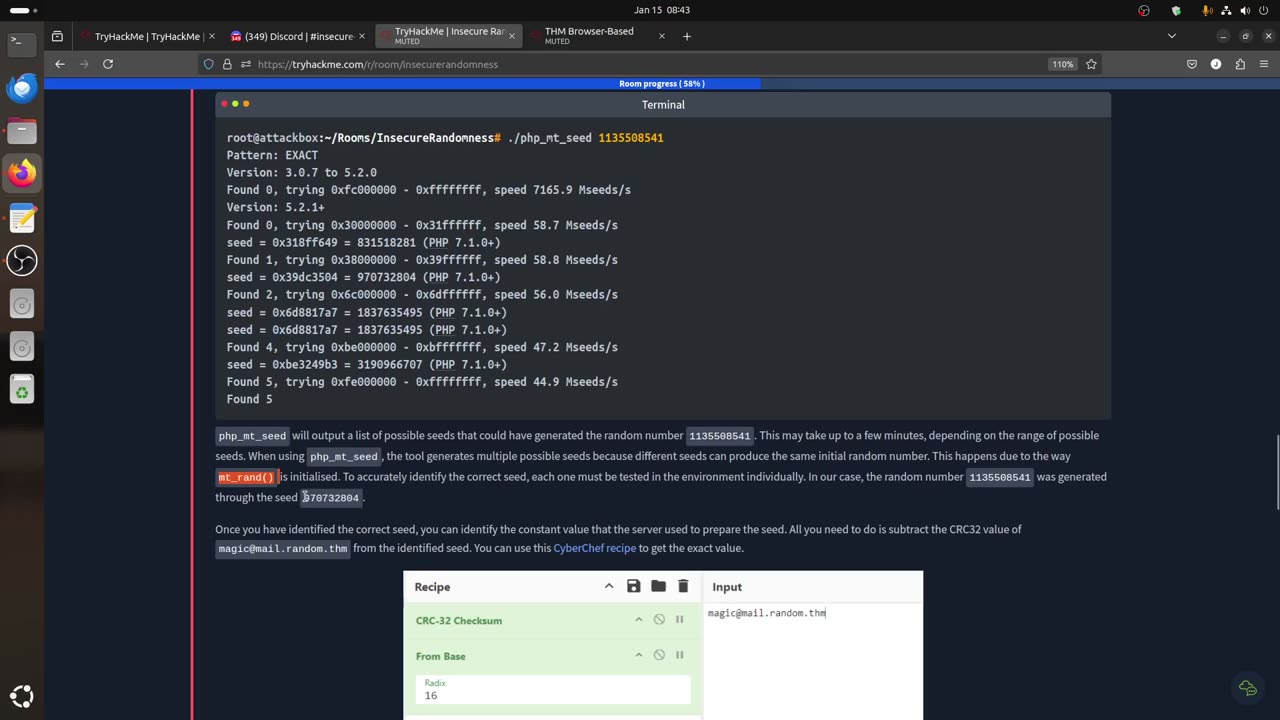The width and height of the screenshot is (1280, 720).
Task: Click the Room progress bar
Action: coord(661,84)
